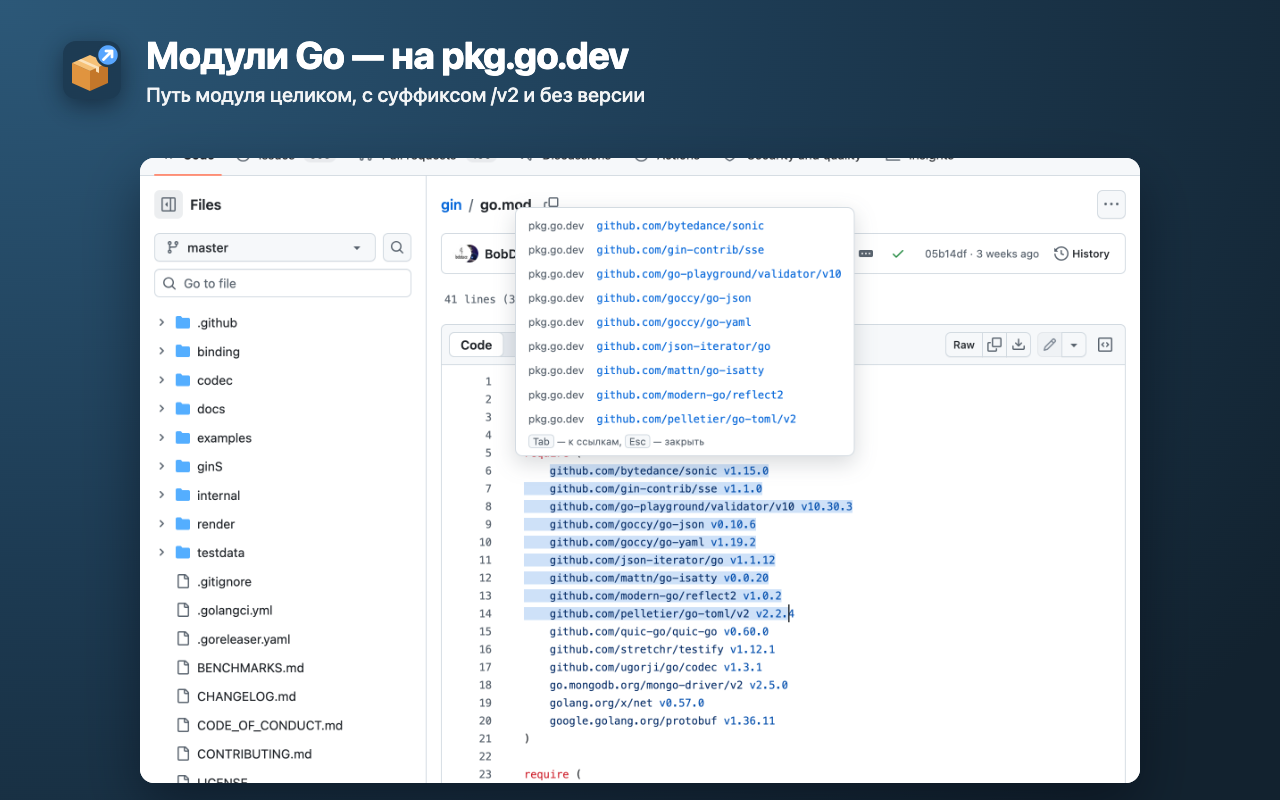Focus the Go to file field
1280x800 pixels.
[283, 284]
